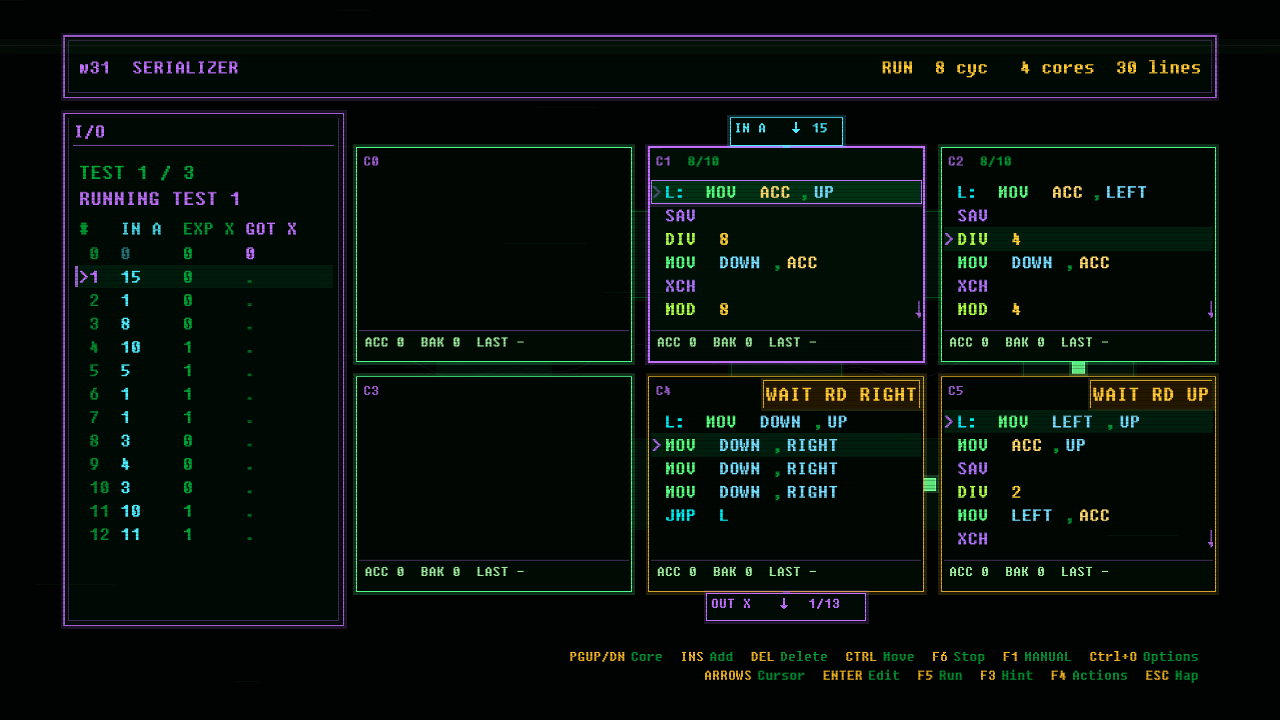Click C1 8/10 line counter
This screenshot has height=720, width=1280.
coord(703,161)
